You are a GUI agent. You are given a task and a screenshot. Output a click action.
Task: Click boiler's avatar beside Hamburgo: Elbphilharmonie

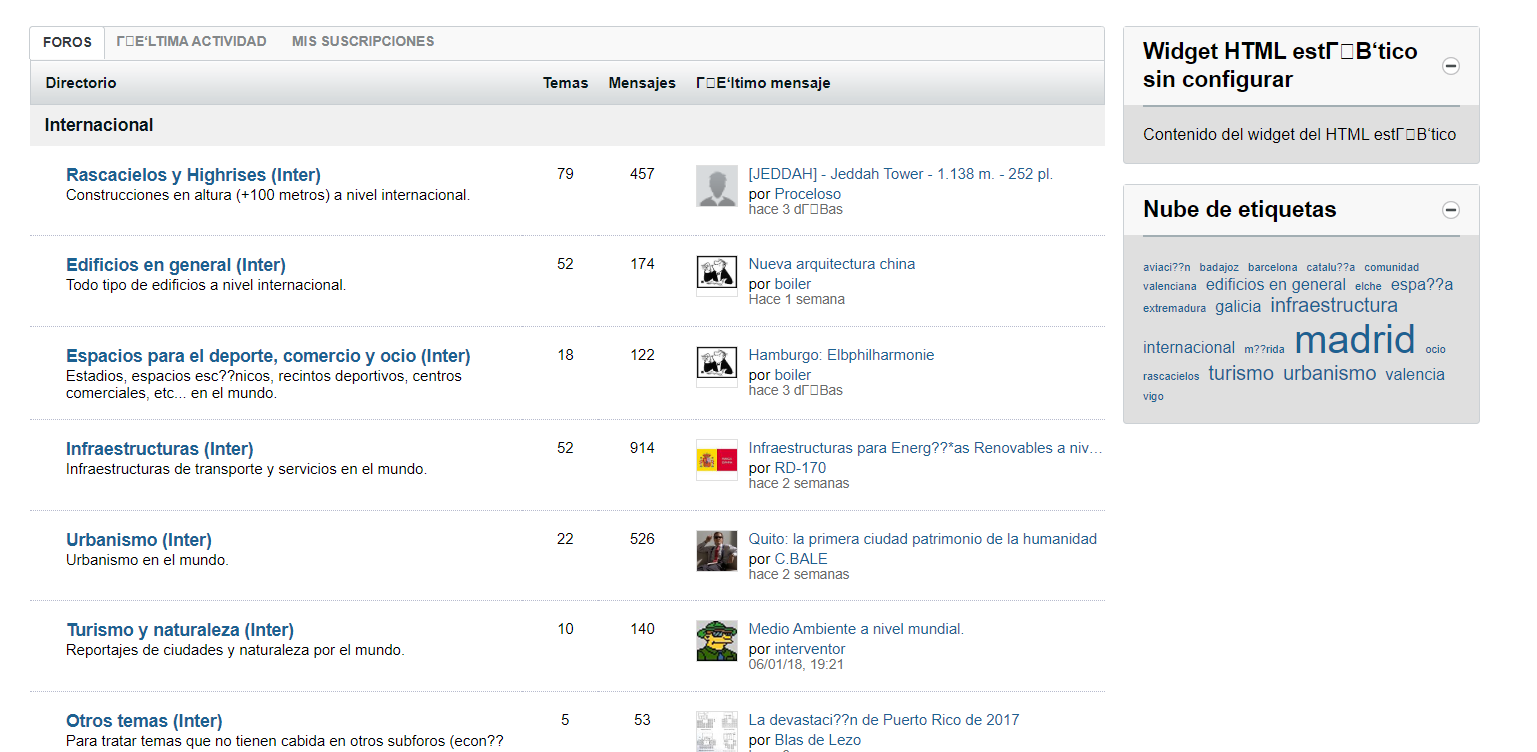tap(716, 367)
